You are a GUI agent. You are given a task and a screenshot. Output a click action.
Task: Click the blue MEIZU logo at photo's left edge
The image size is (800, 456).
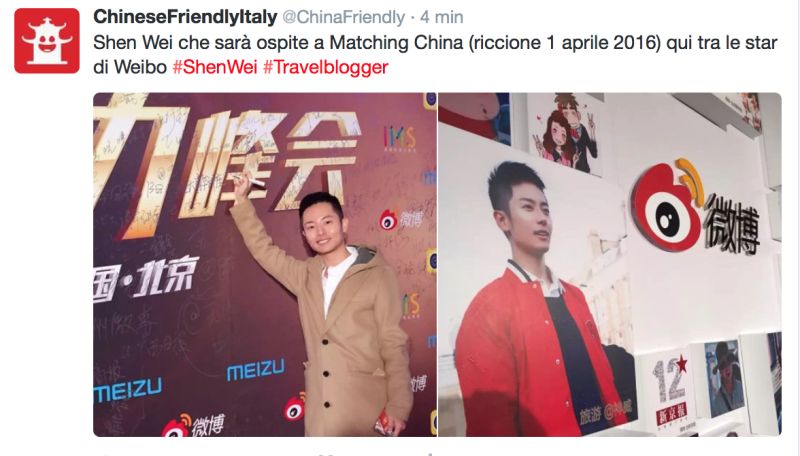pos(128,391)
